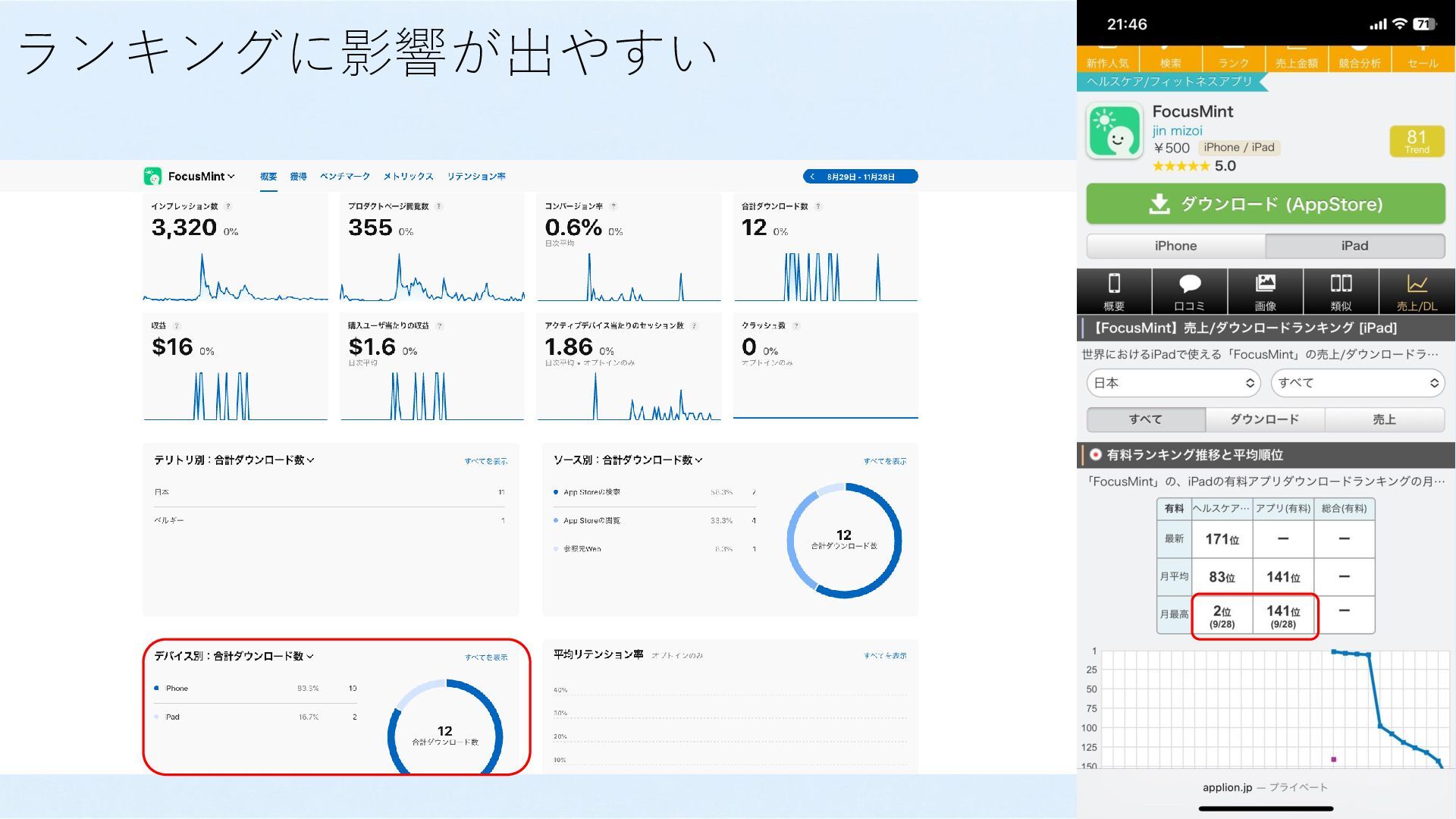Switch to the メトリックス tab
Image resolution: width=1456 pixels, height=819 pixels.
coord(408,177)
